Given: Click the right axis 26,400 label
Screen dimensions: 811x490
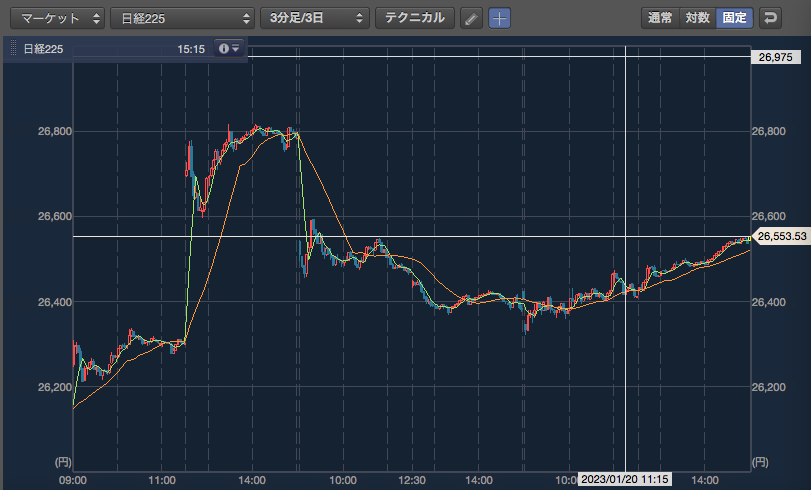Looking at the screenshot, I should coord(769,302).
